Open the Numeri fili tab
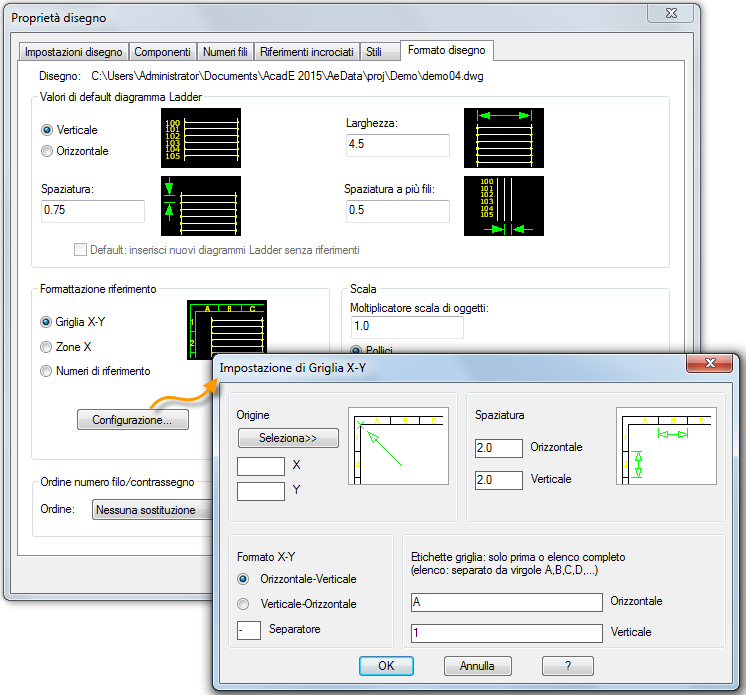 pyautogui.click(x=225, y=52)
